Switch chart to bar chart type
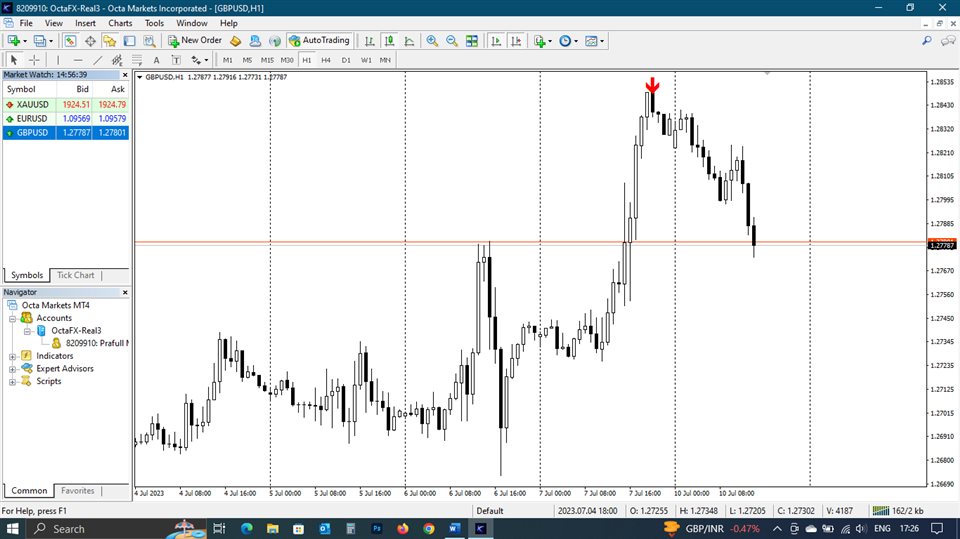The image size is (960, 539). click(369, 41)
